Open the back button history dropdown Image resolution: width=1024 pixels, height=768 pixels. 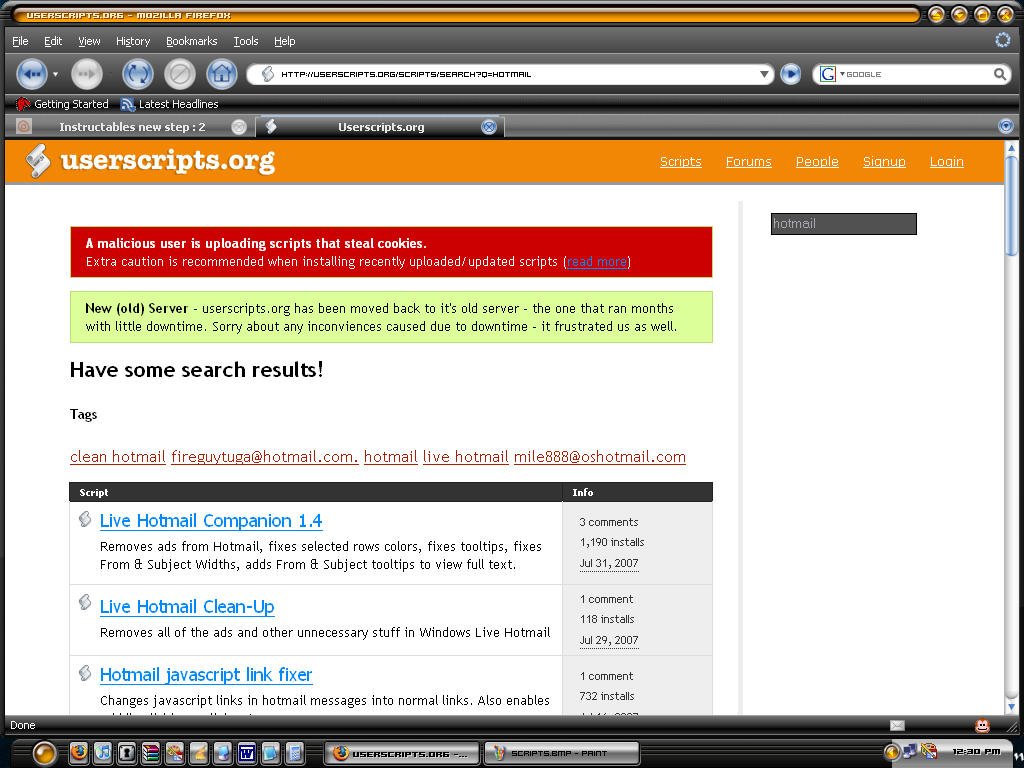point(58,74)
